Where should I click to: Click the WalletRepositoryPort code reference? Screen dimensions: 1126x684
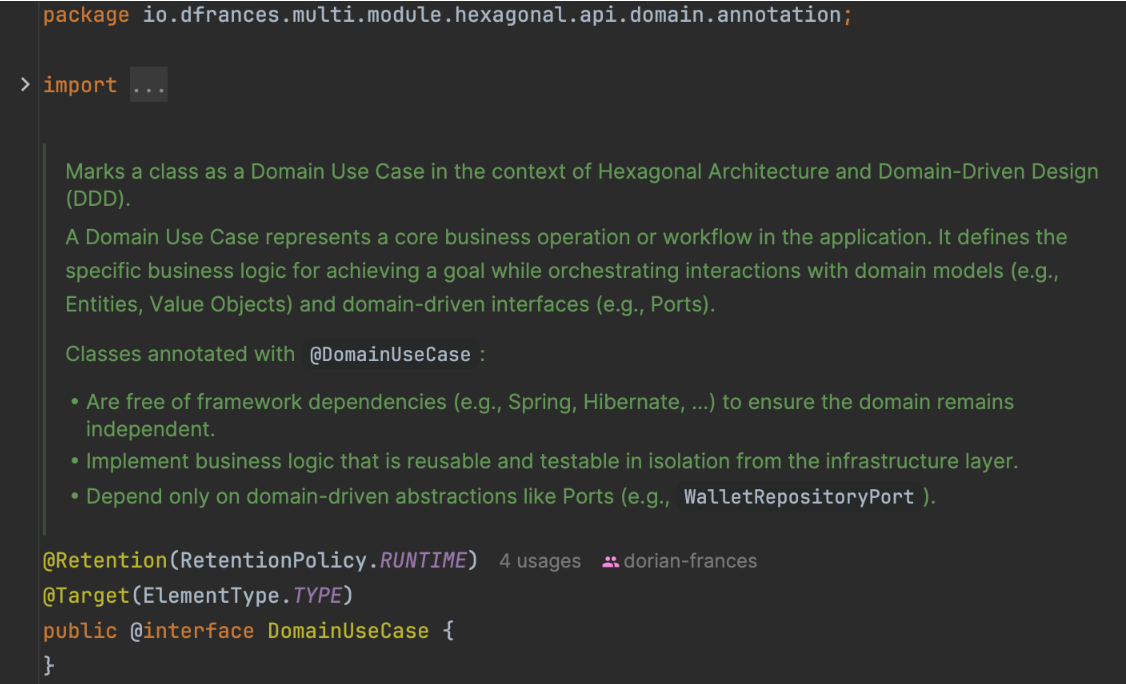799,496
